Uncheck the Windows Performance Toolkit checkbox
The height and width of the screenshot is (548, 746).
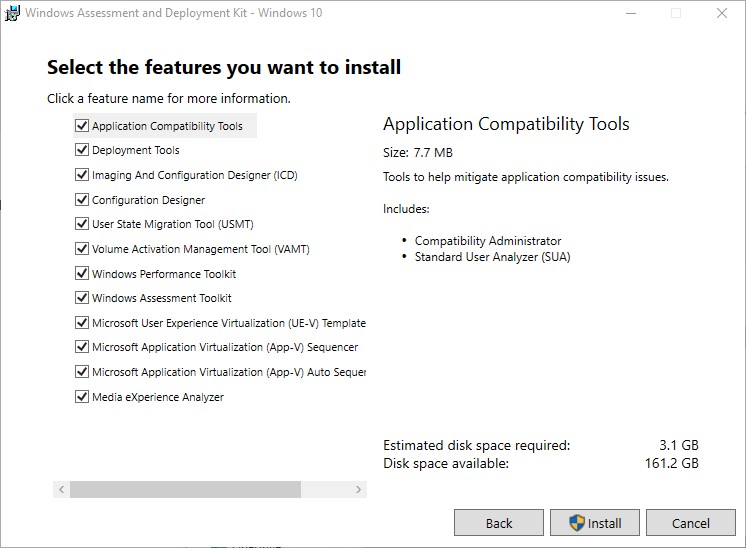pyautogui.click(x=82, y=274)
